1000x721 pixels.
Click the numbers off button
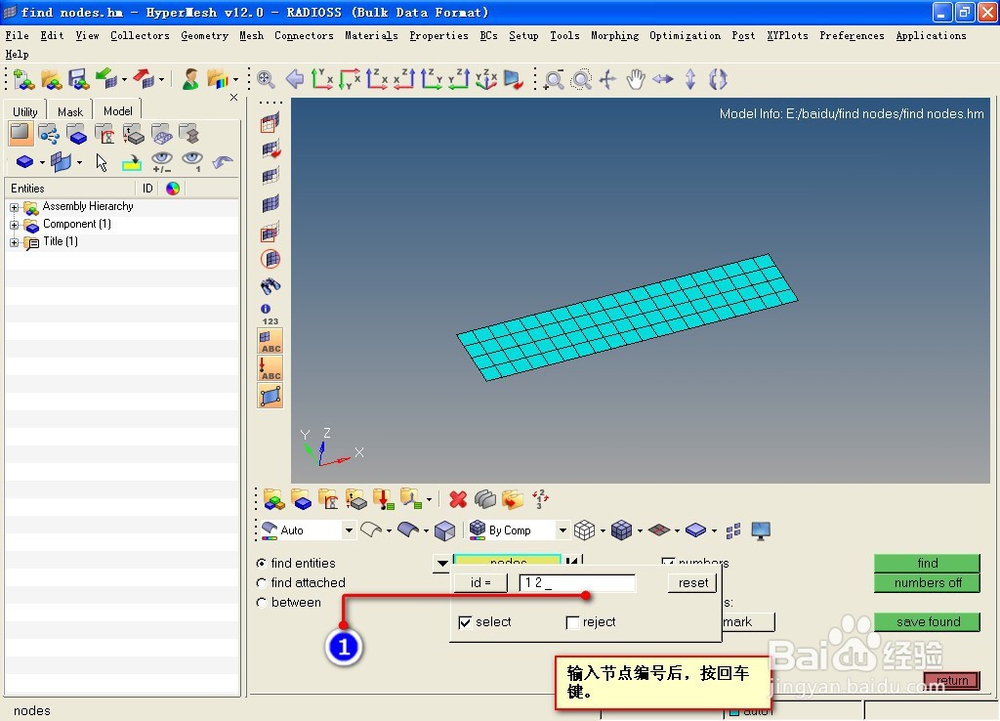pyautogui.click(x=927, y=583)
